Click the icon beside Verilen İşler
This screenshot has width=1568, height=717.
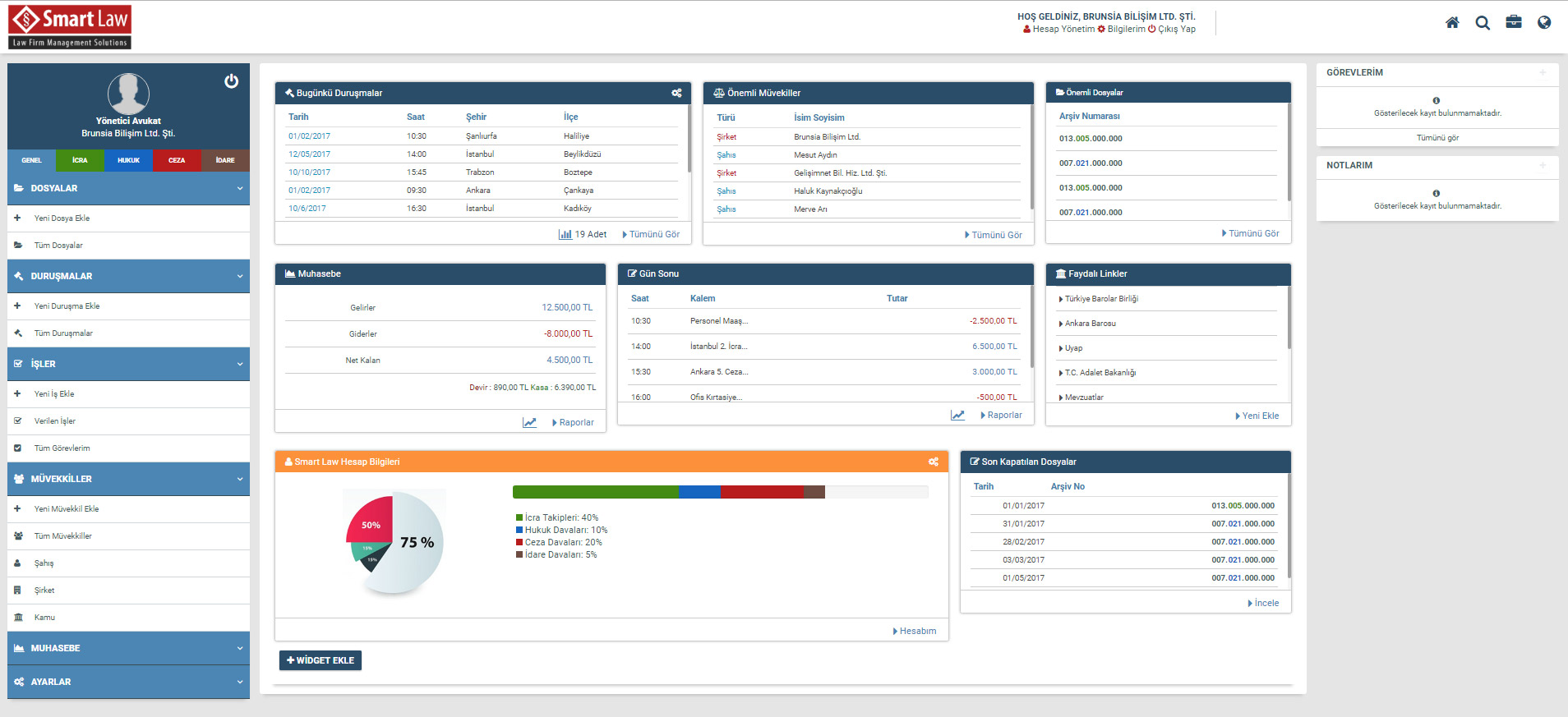(18, 421)
